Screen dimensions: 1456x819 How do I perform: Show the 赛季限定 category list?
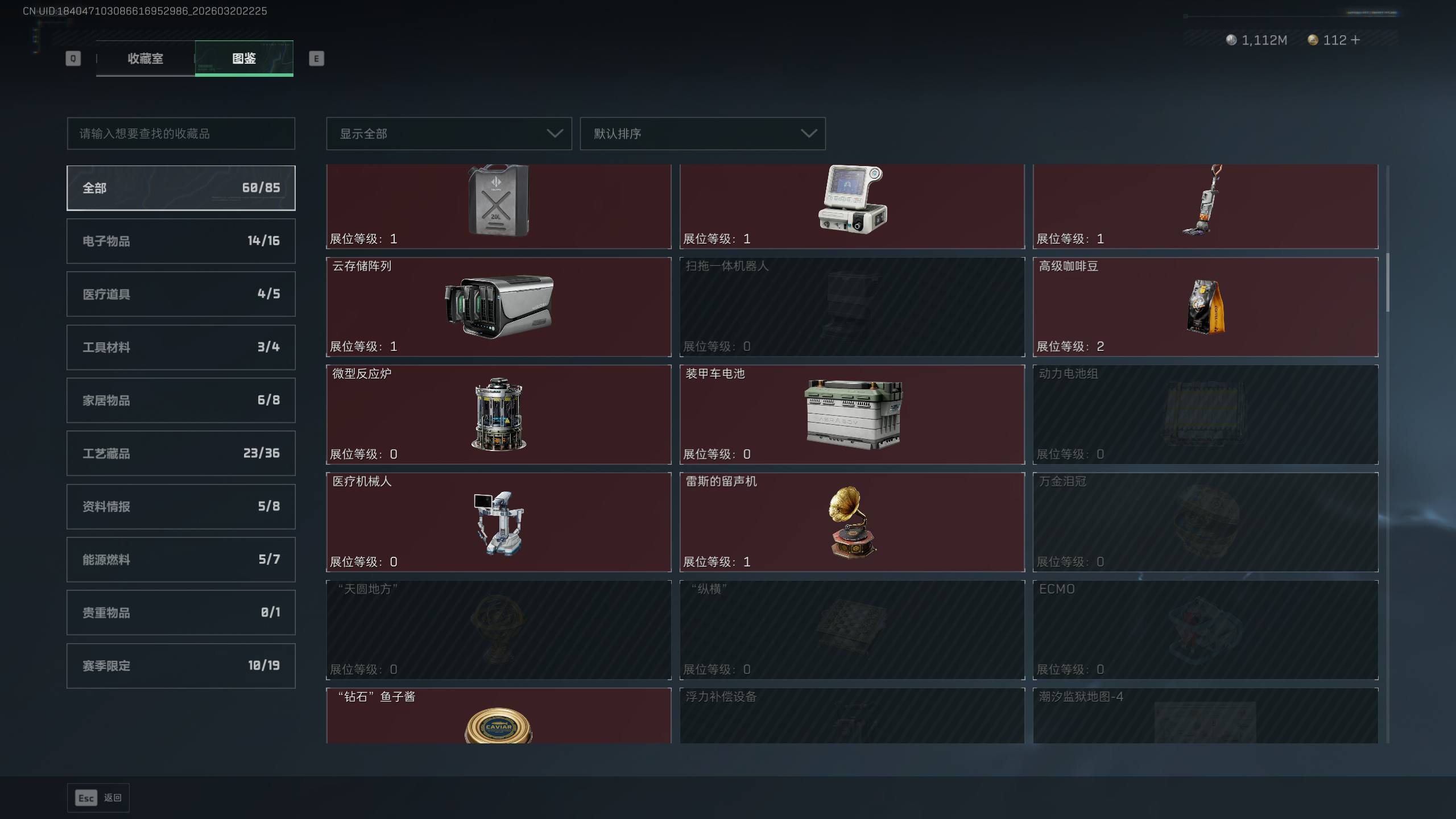[181, 666]
